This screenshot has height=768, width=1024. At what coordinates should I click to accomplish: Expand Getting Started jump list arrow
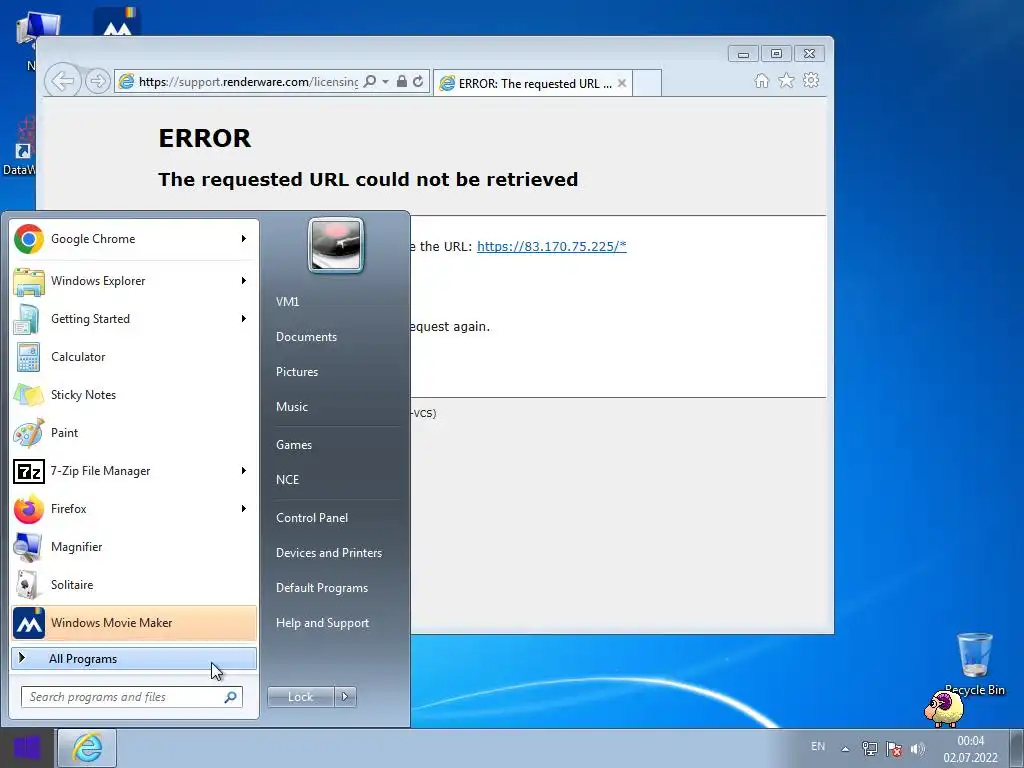[x=244, y=319]
